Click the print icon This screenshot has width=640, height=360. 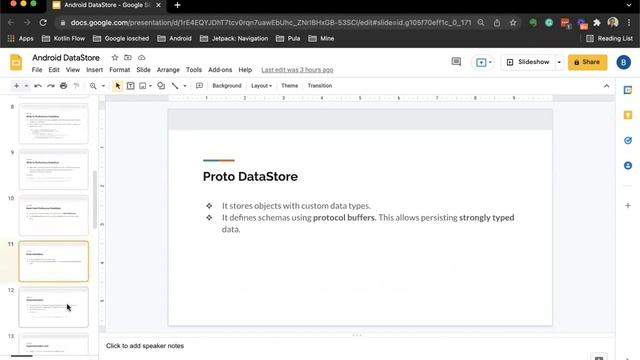[x=63, y=86]
